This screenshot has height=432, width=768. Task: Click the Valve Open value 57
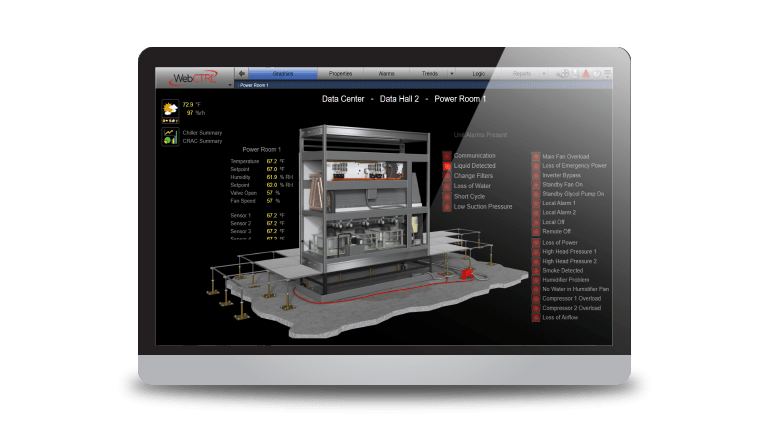269,193
